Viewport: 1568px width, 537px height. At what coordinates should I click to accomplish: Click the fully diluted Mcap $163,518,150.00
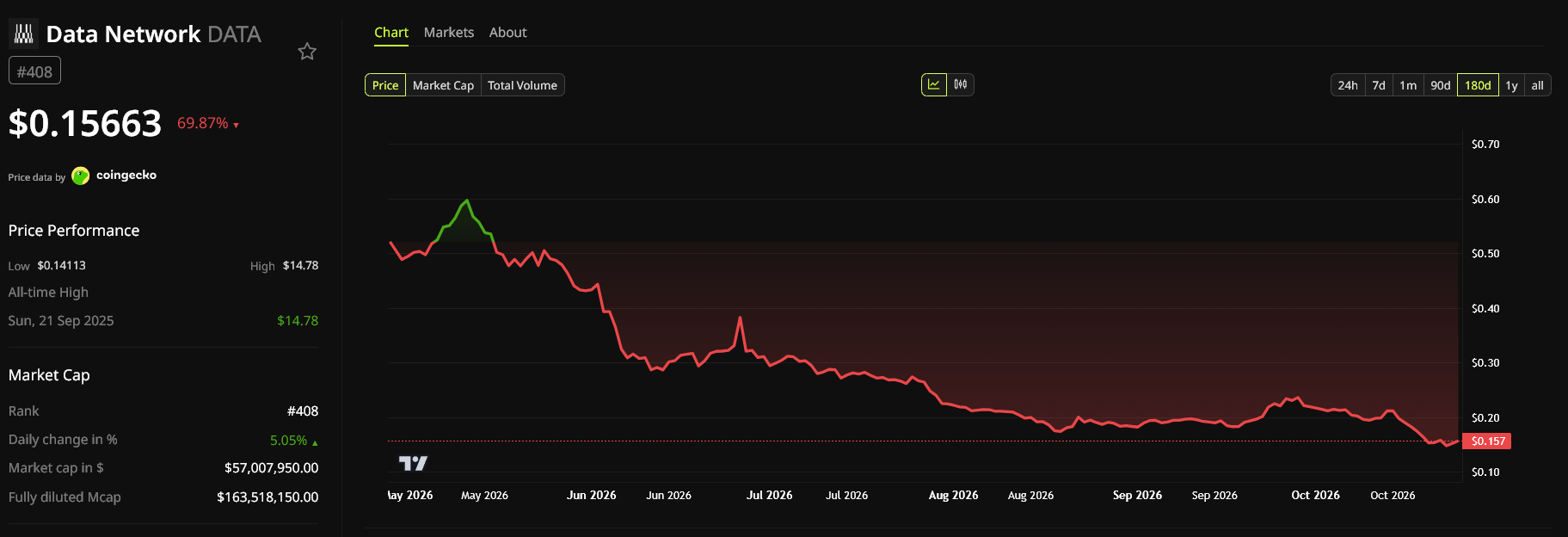(267, 497)
